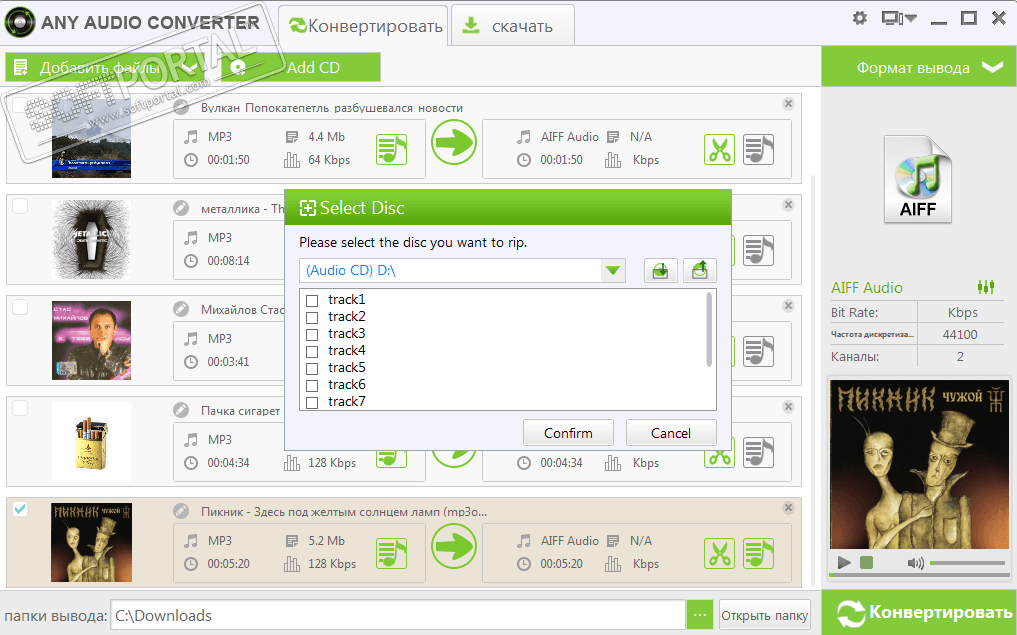Open audio settings equalizer icon beside AIFF Audio
The width and height of the screenshot is (1017, 635).
coord(985,287)
